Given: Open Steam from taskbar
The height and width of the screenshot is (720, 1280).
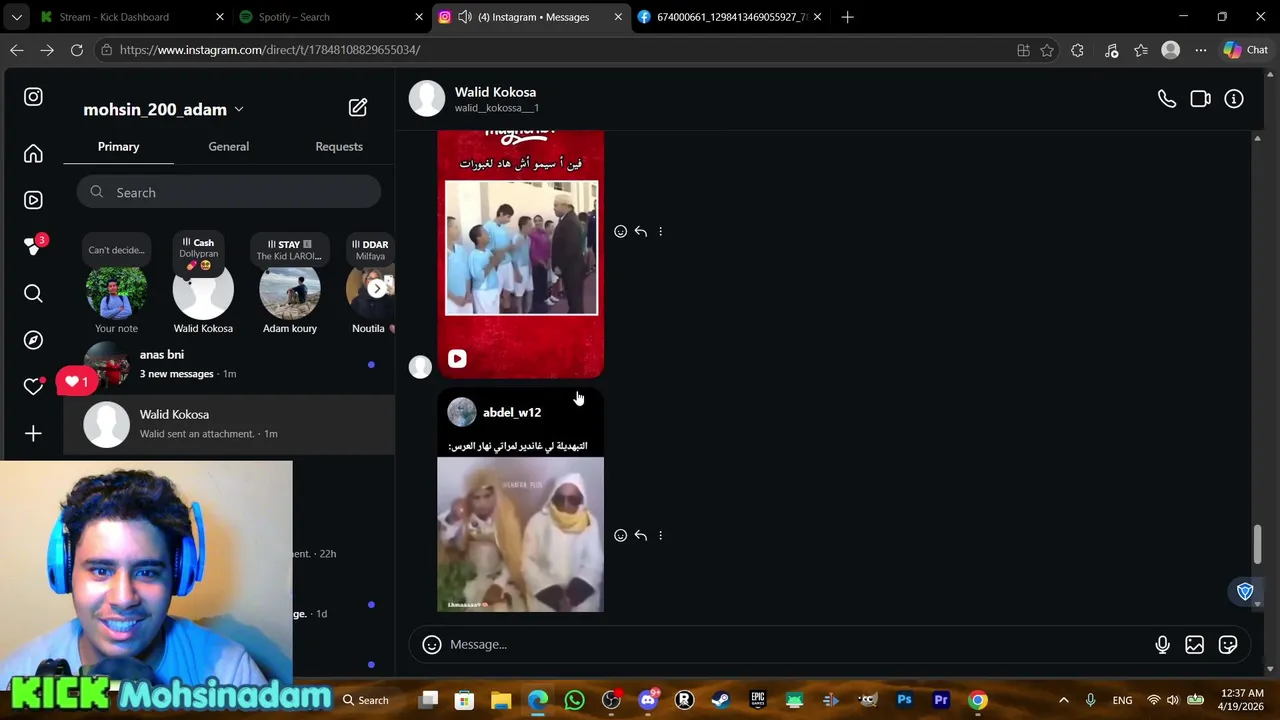Looking at the screenshot, I should point(720,700).
